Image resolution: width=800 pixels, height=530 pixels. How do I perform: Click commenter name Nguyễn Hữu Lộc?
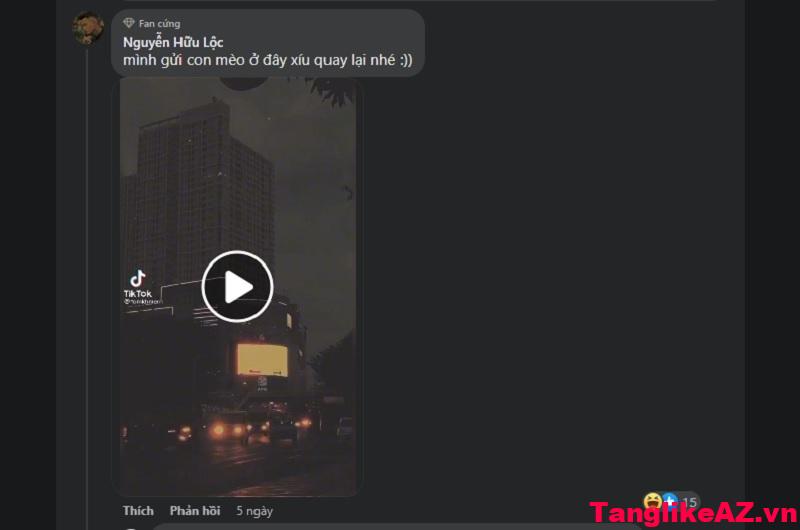pos(173,42)
